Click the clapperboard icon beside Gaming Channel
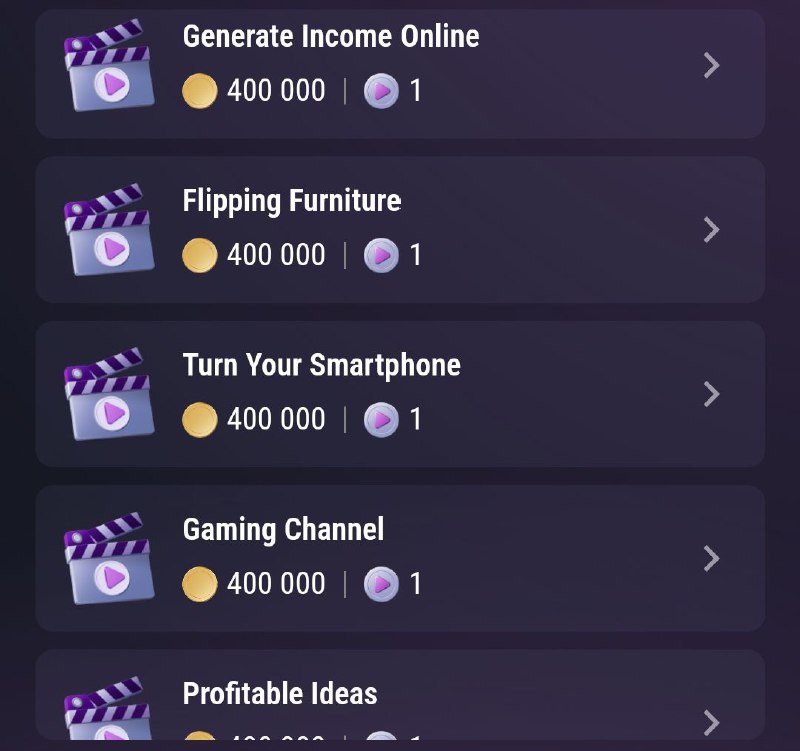The width and height of the screenshot is (800, 751). point(109,558)
